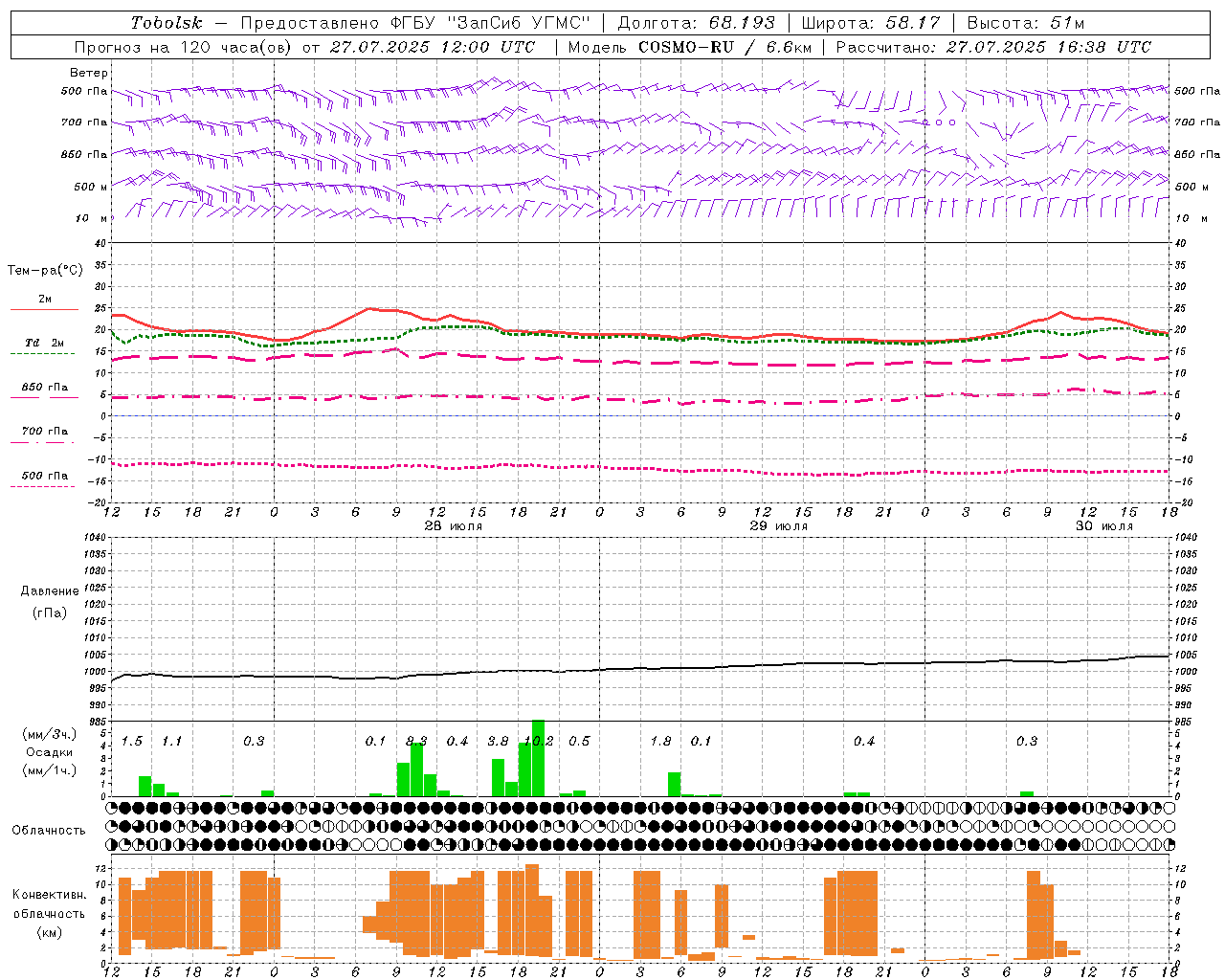
Task: Click the precipitation total "1.1"
Action: pos(171,741)
